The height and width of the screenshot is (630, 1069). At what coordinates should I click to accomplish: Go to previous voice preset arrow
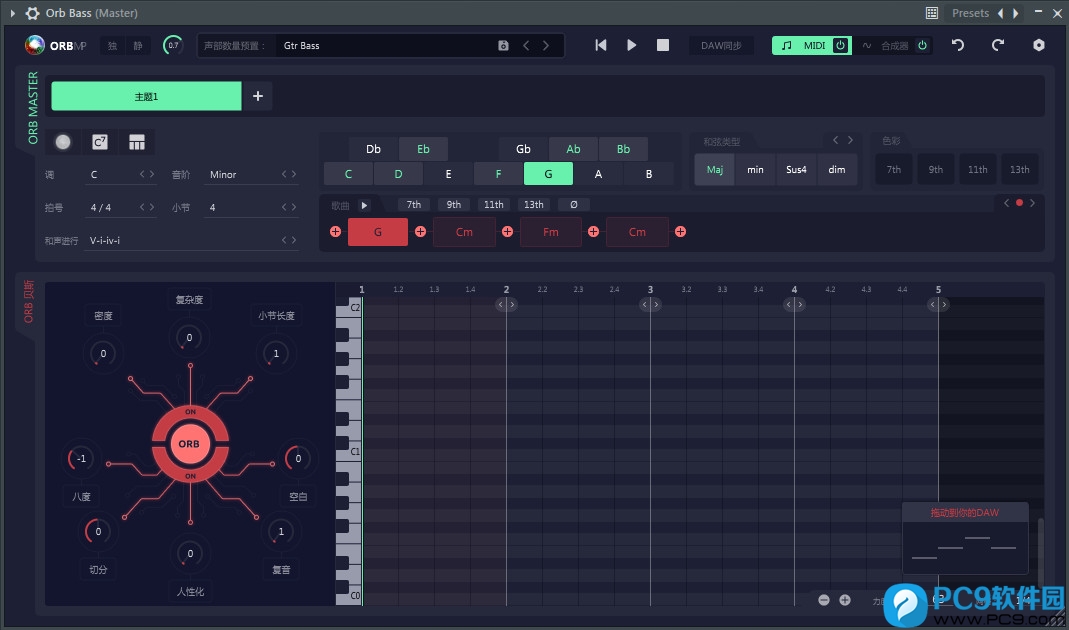click(x=526, y=46)
